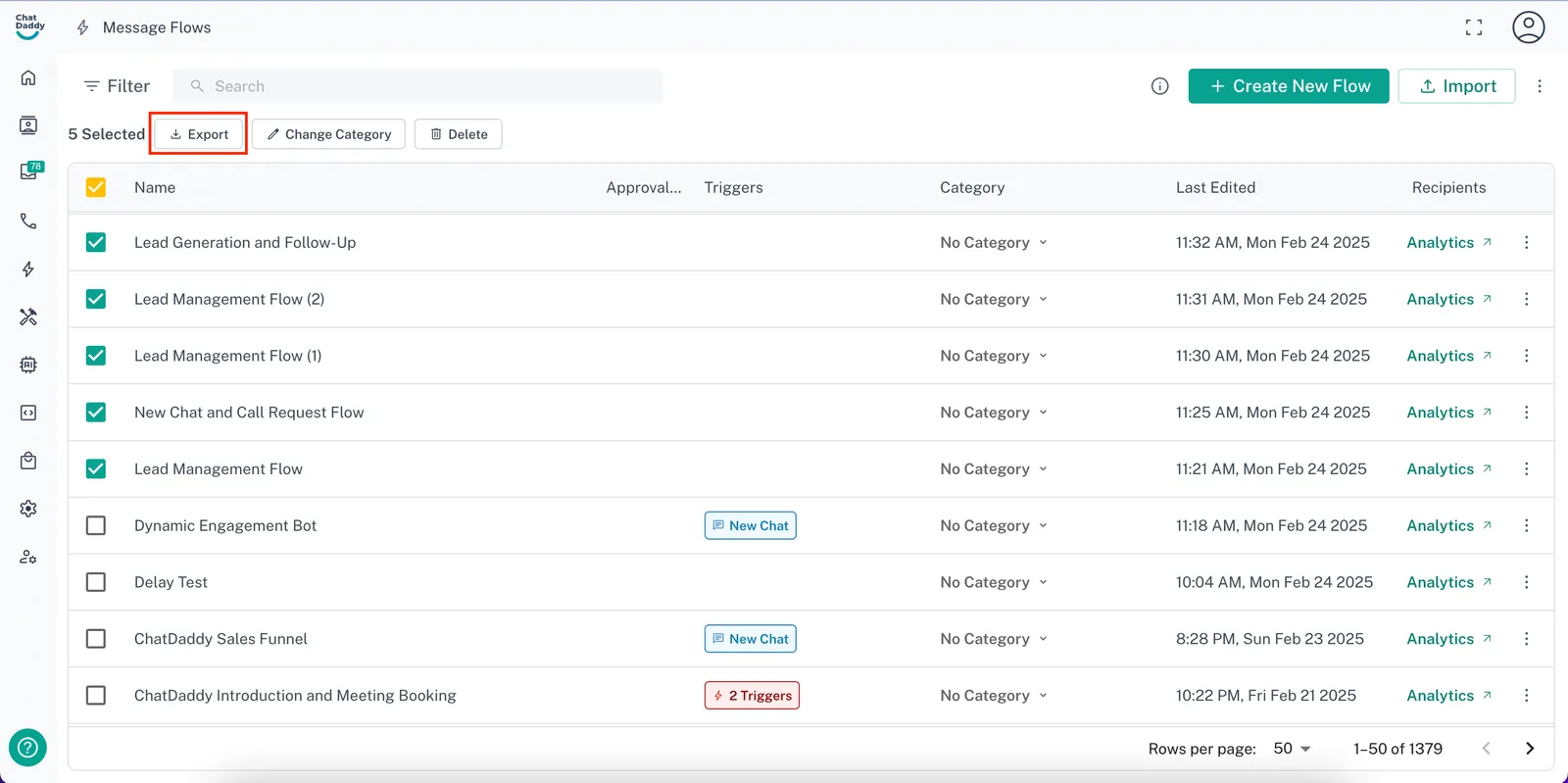The height and width of the screenshot is (783, 1568).
Task: Open the Filter menu
Action: click(x=117, y=86)
